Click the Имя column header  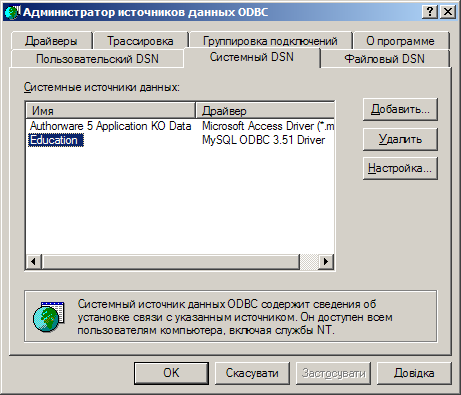click(110, 110)
